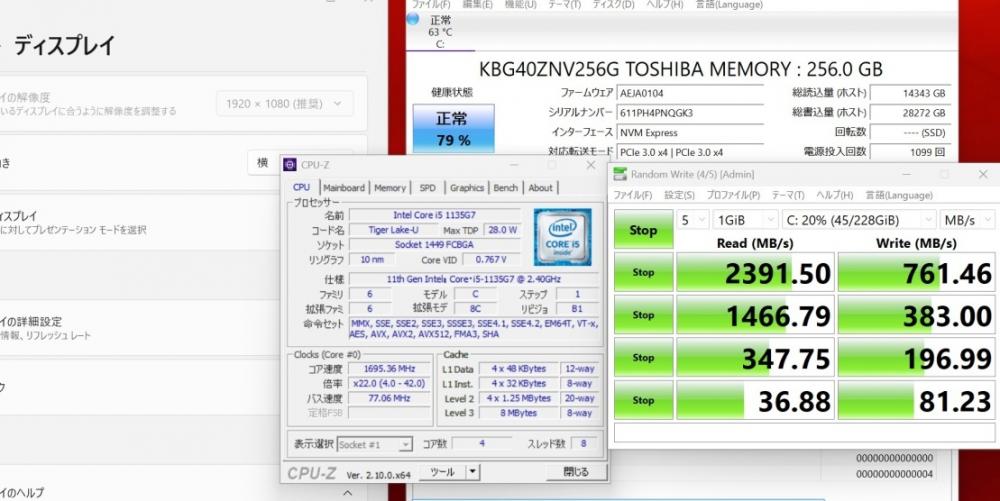Open 機能(U) menu in CrystalDiskInfo
The image size is (1000, 501).
(x=520, y=4)
